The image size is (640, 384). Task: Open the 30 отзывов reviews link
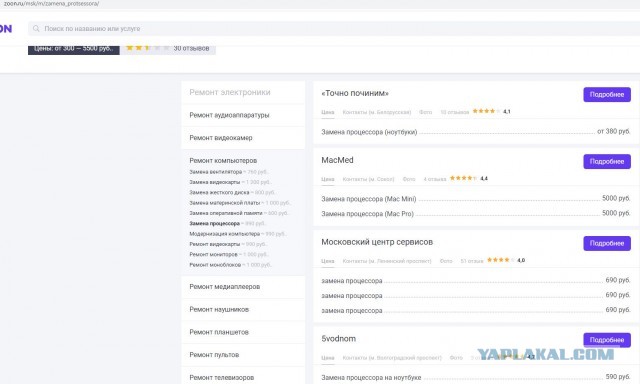(x=191, y=48)
